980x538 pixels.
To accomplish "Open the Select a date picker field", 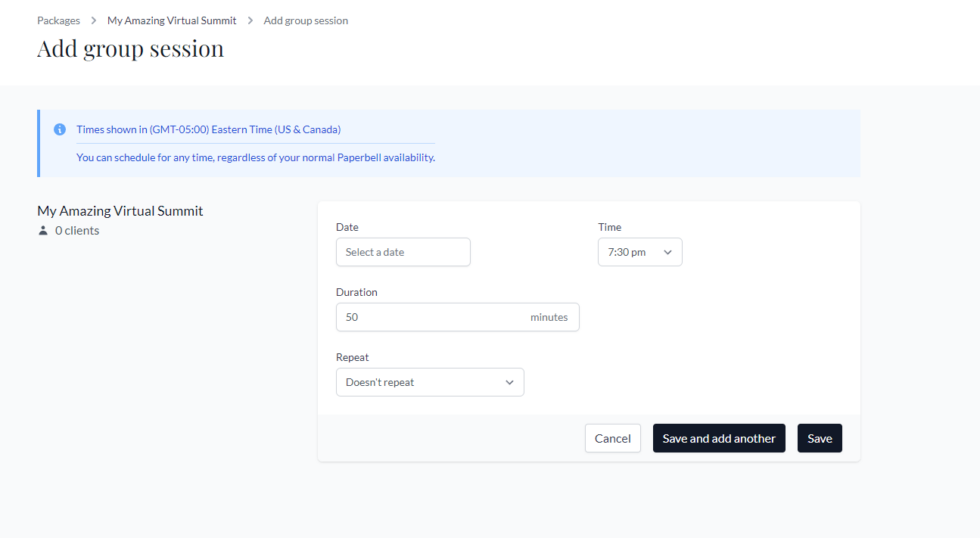I will pyautogui.click(x=403, y=252).
